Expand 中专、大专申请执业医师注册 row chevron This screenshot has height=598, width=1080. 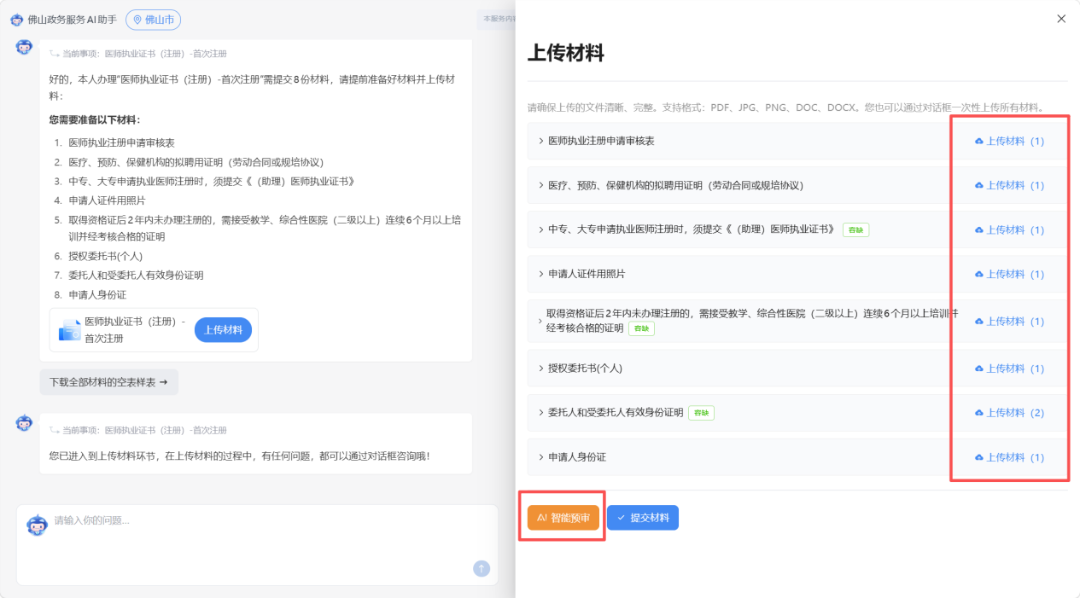(x=541, y=229)
